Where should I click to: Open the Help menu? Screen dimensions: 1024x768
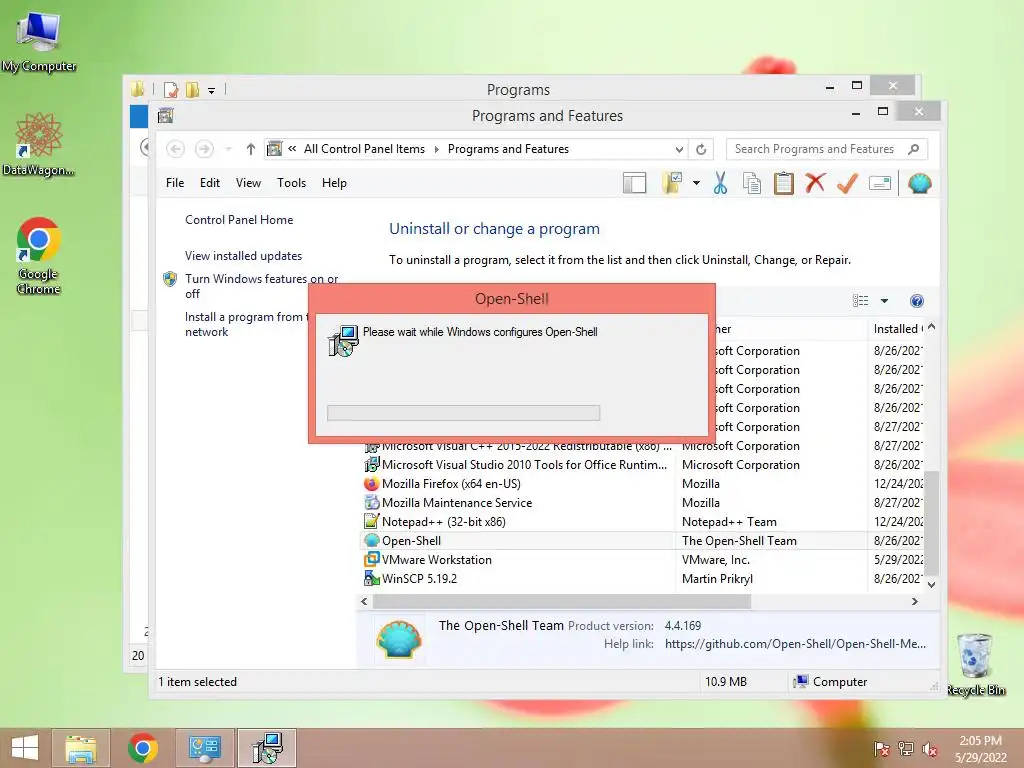334,183
